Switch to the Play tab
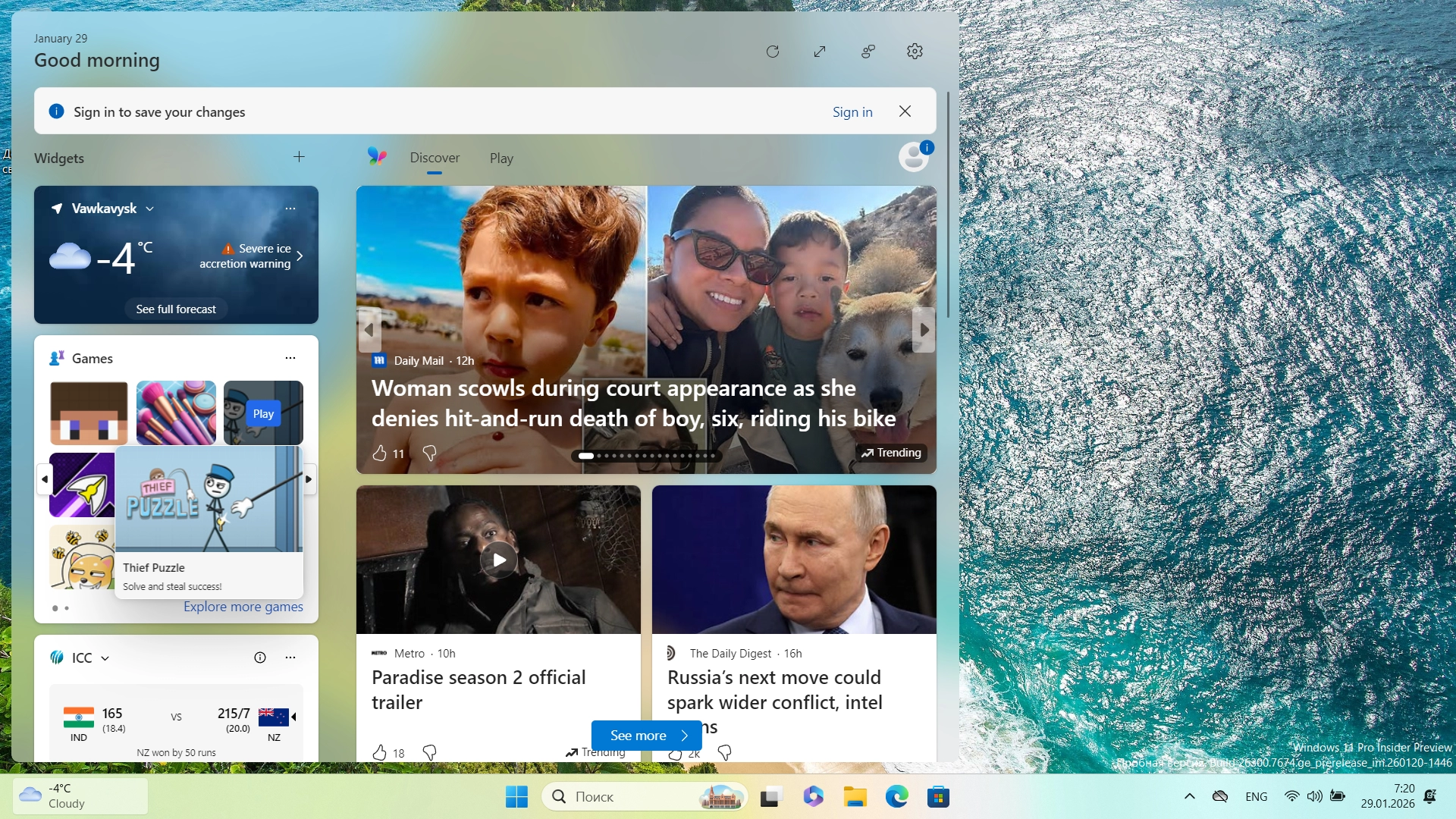The height and width of the screenshot is (819, 1456). coord(501,158)
